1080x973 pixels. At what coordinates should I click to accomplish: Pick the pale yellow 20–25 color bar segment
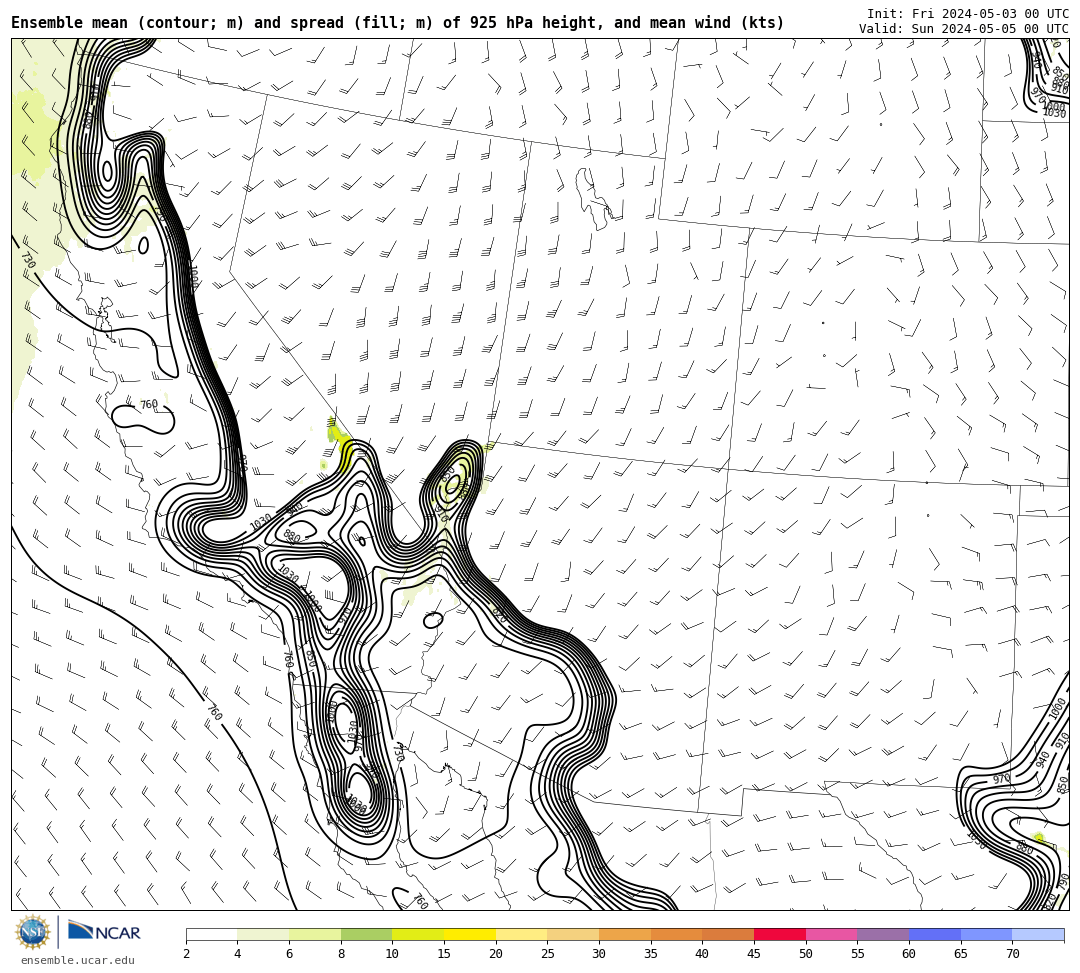521,934
